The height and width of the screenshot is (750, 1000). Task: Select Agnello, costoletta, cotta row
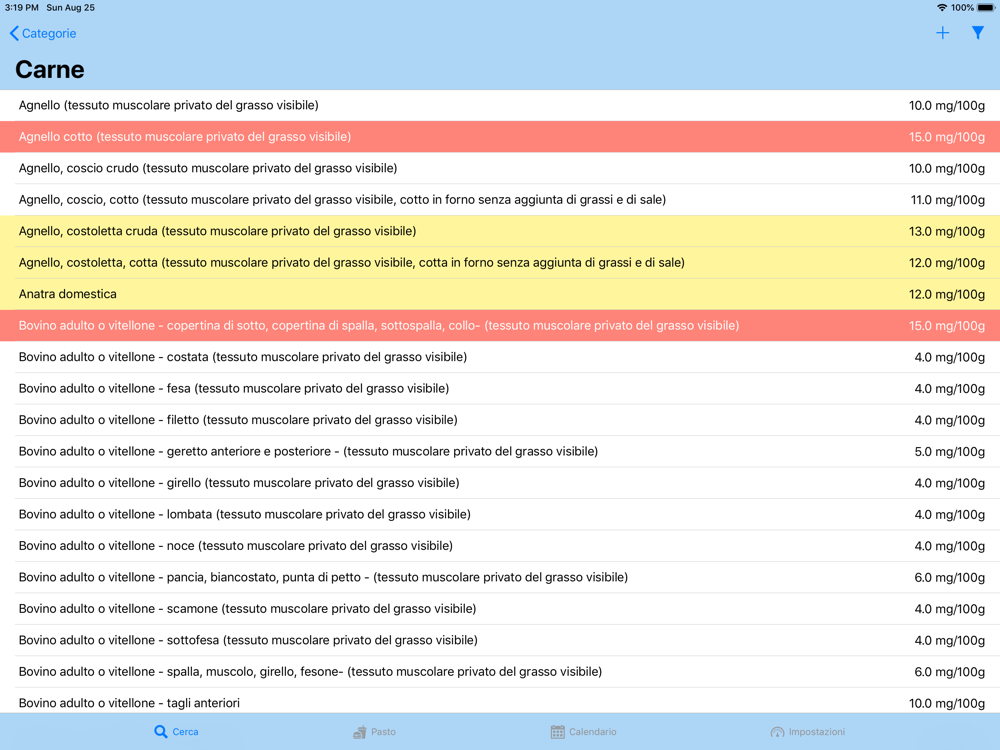pos(500,263)
